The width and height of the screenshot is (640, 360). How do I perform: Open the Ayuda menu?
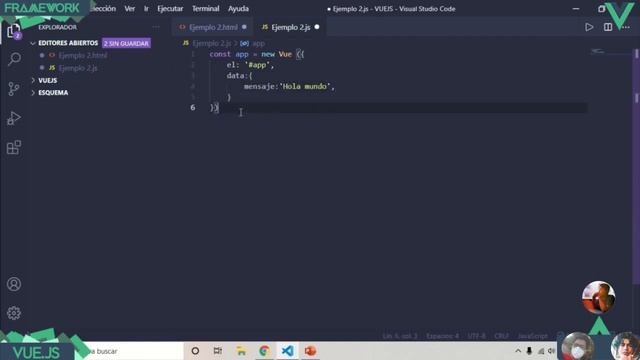238,9
